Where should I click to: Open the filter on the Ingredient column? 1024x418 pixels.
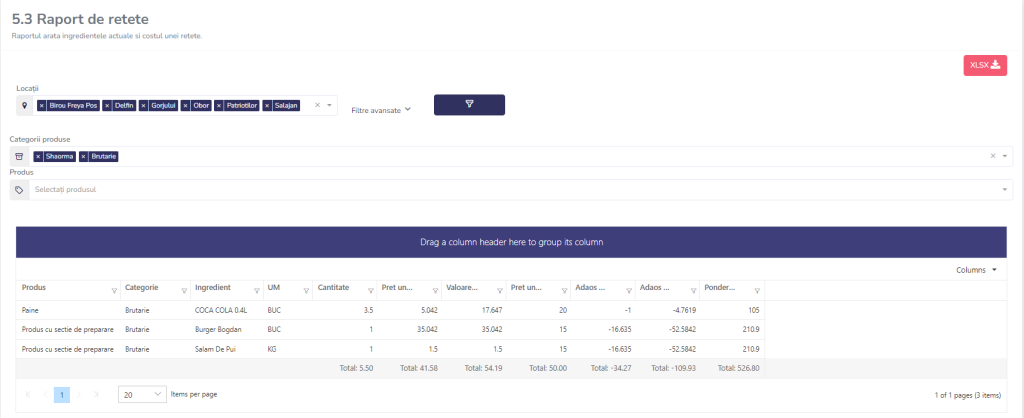tap(254, 290)
